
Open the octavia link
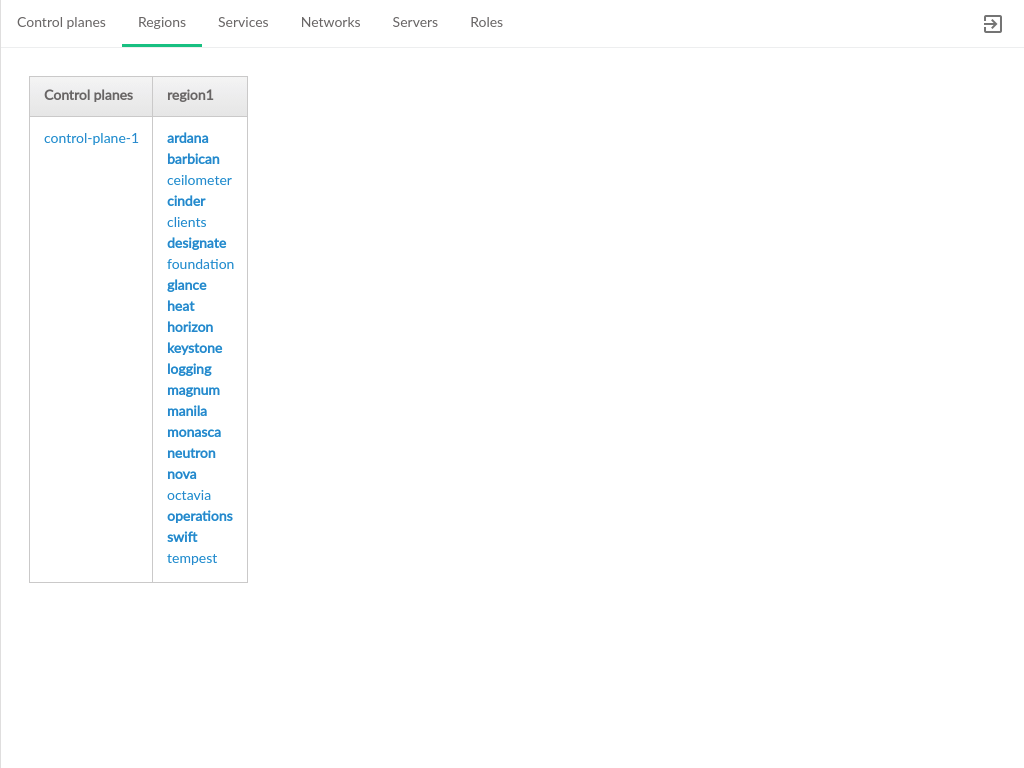pos(189,495)
